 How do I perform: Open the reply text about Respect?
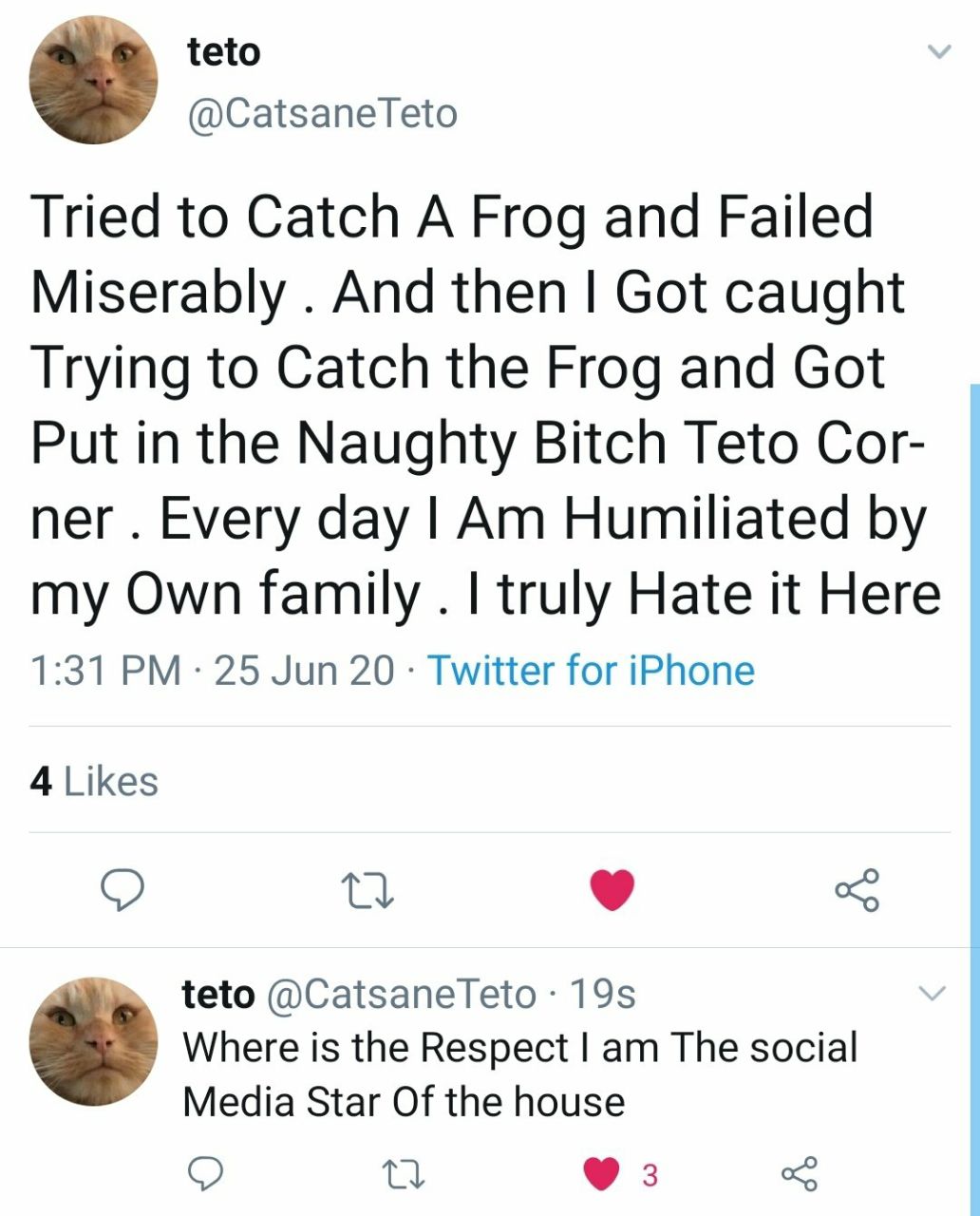[518, 1073]
